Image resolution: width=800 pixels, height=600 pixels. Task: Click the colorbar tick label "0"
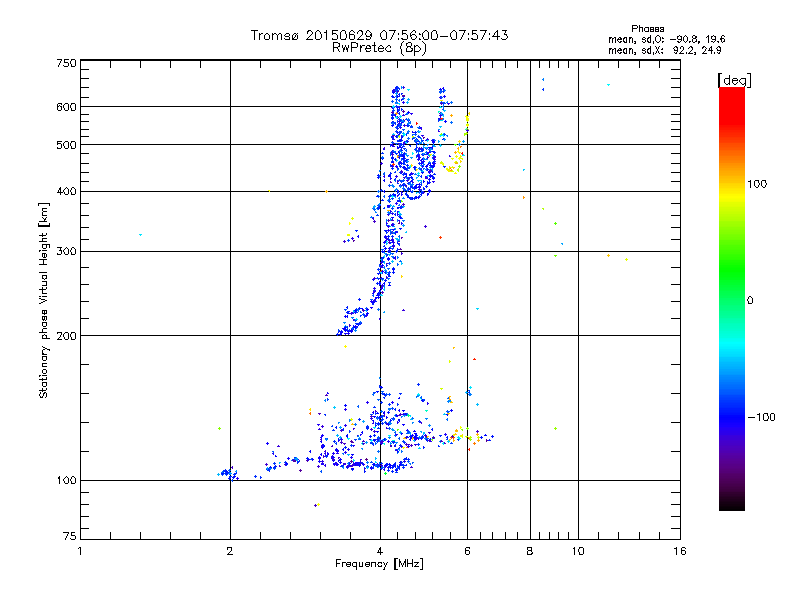(x=750, y=301)
